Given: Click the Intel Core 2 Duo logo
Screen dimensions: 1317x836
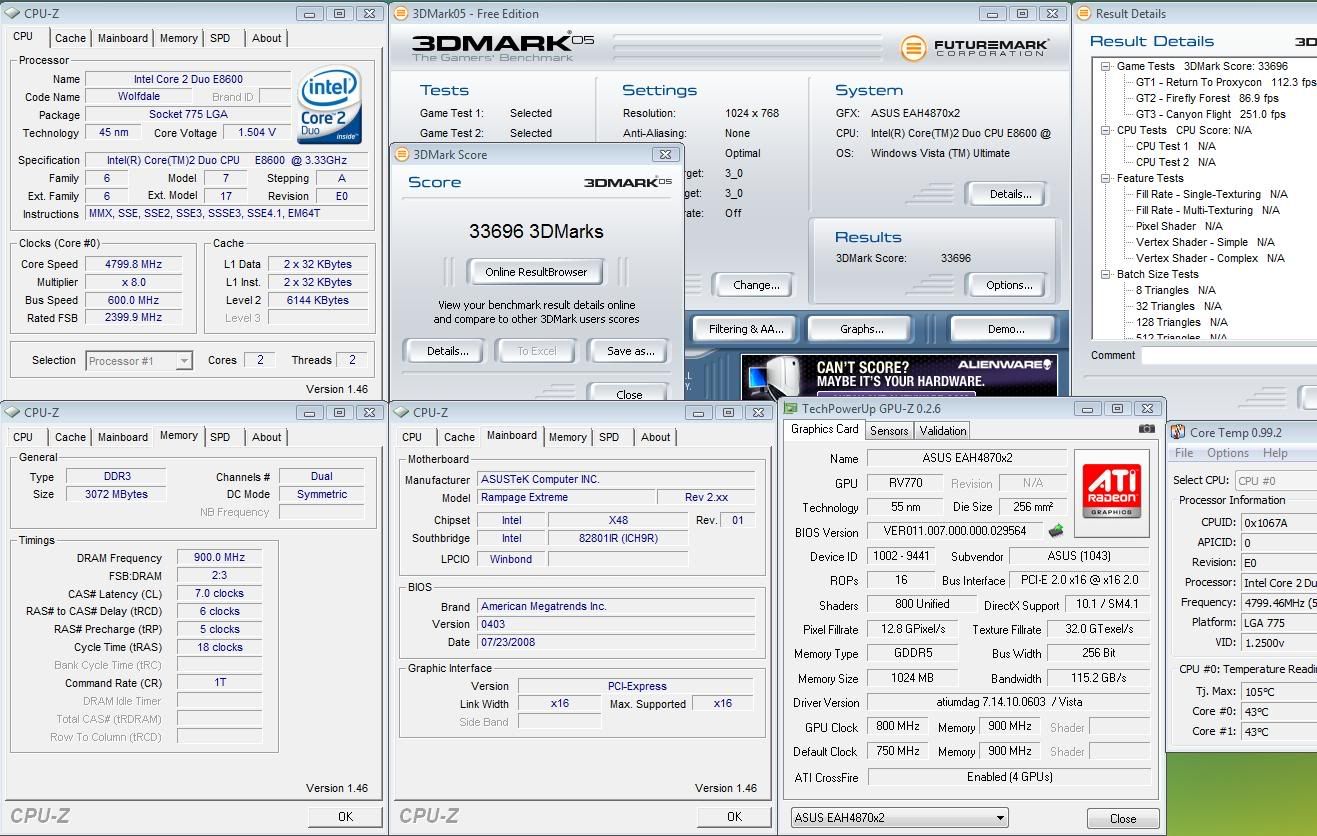Looking at the screenshot, I should point(329,105).
